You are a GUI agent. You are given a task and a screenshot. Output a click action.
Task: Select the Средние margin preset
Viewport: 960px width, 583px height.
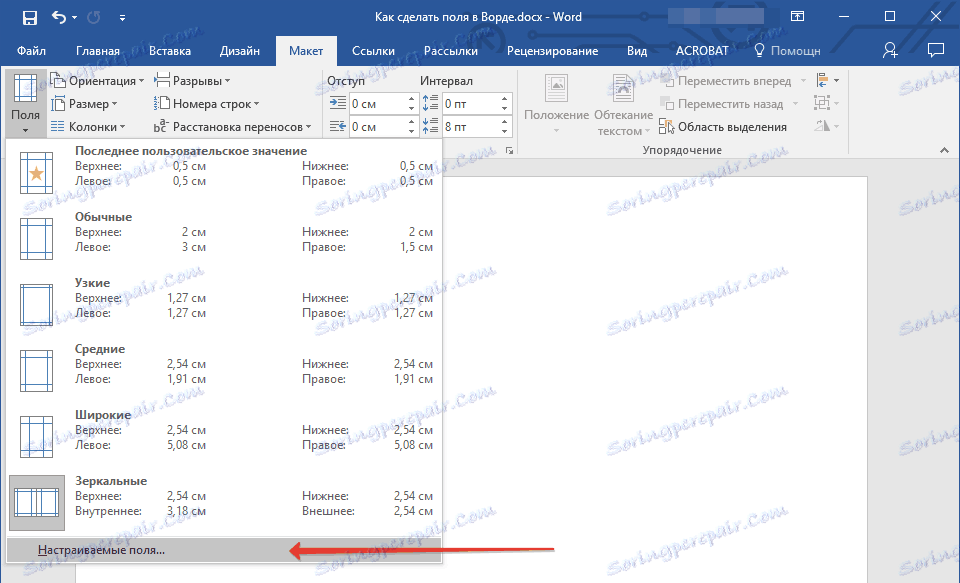coord(224,370)
